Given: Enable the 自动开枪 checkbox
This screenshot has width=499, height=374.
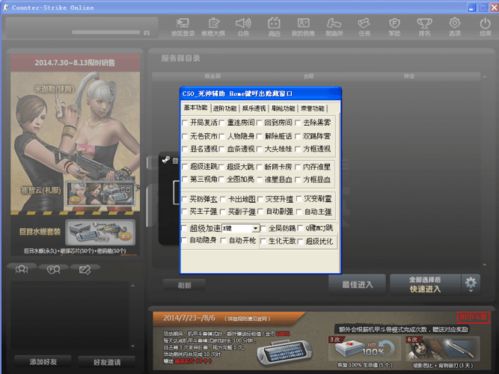Looking at the screenshot, I should point(223,240).
